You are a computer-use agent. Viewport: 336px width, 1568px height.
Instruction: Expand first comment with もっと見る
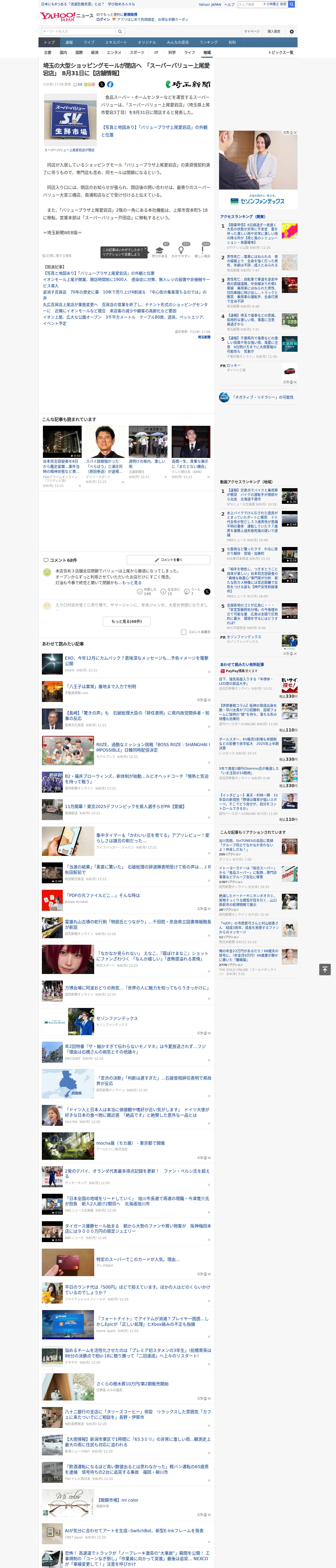coord(131,583)
